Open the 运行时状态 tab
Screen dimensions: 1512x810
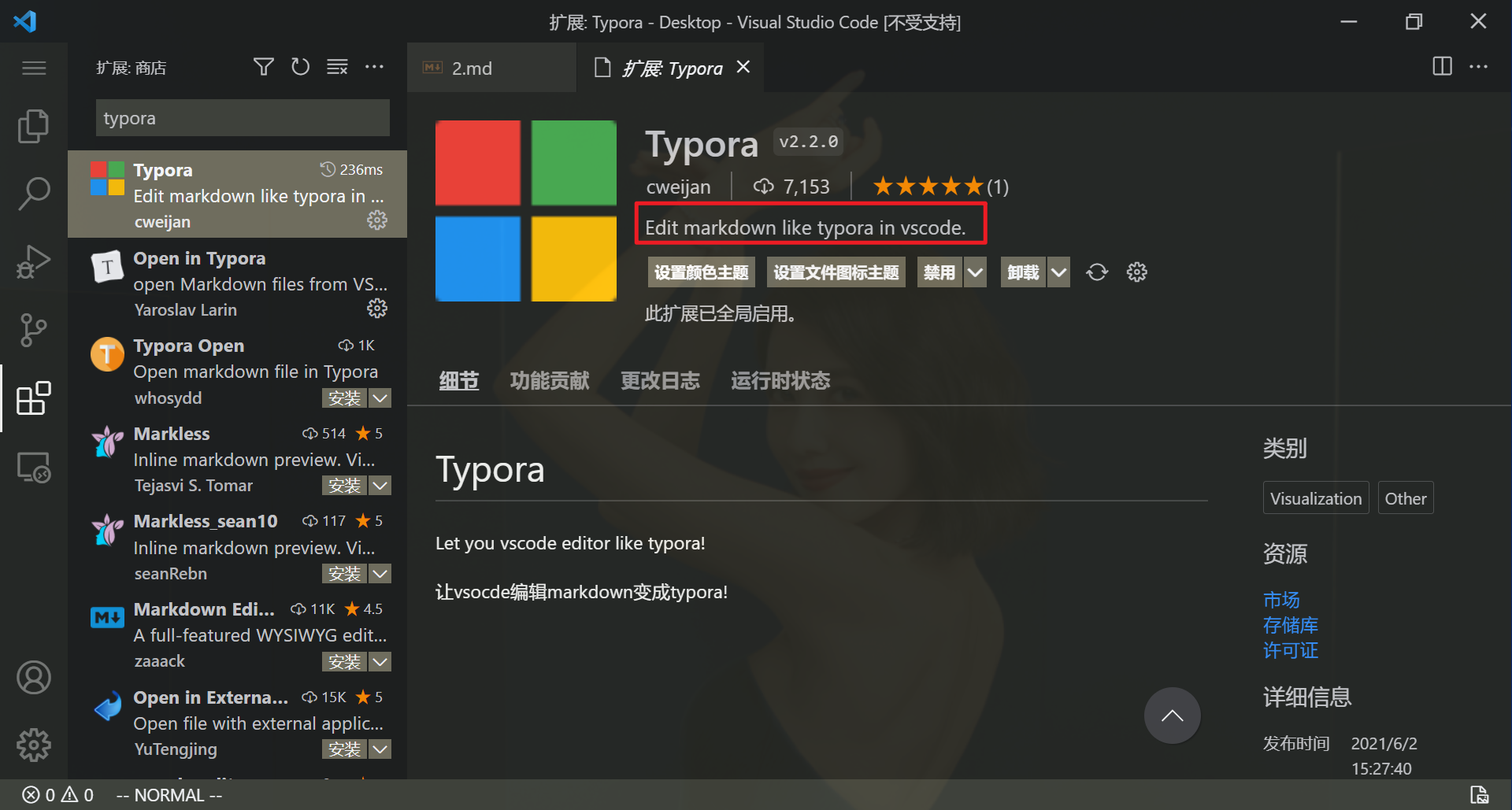[780, 381]
